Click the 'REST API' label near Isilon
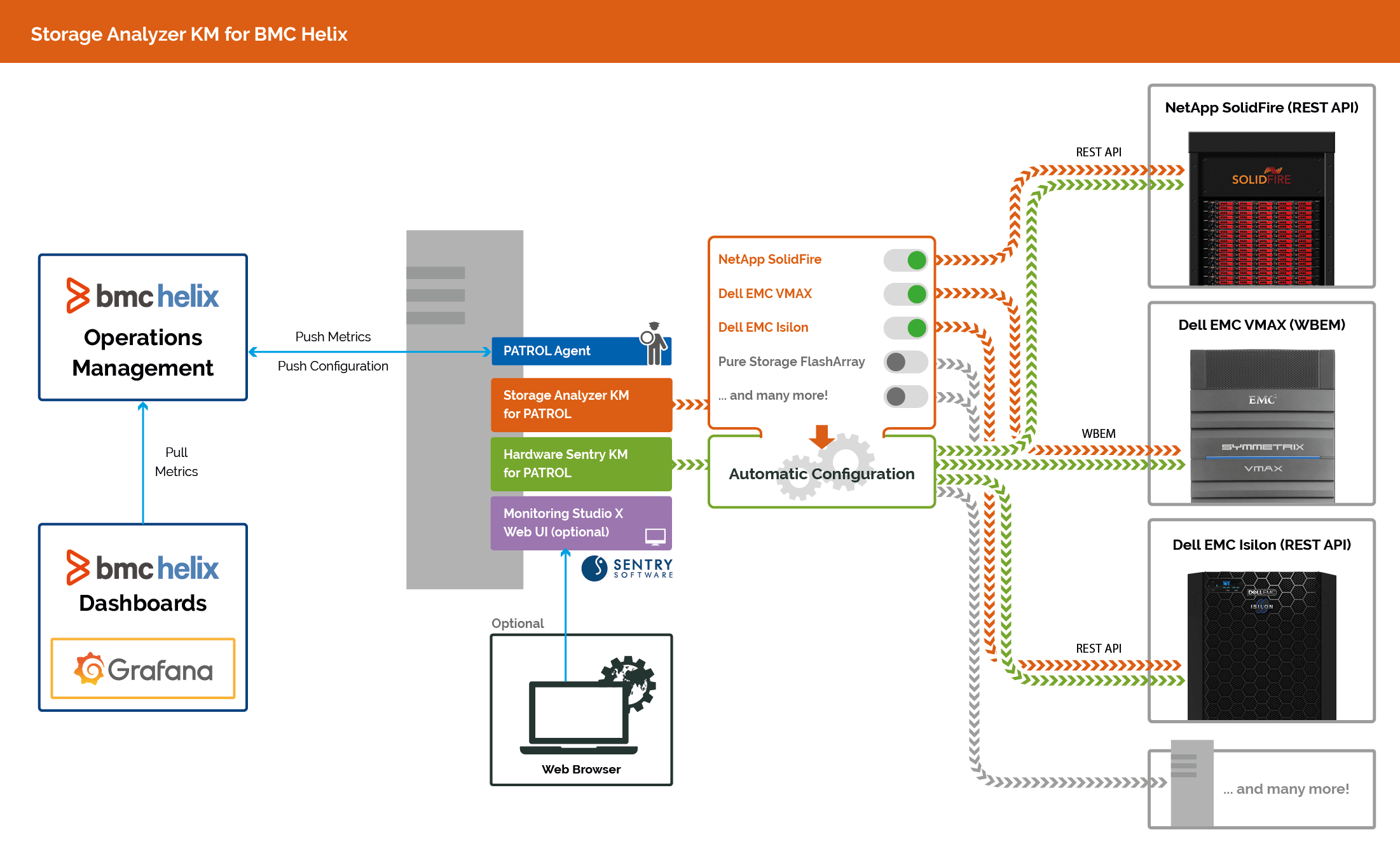Image resolution: width=1400 pixels, height=851 pixels. click(x=1098, y=648)
